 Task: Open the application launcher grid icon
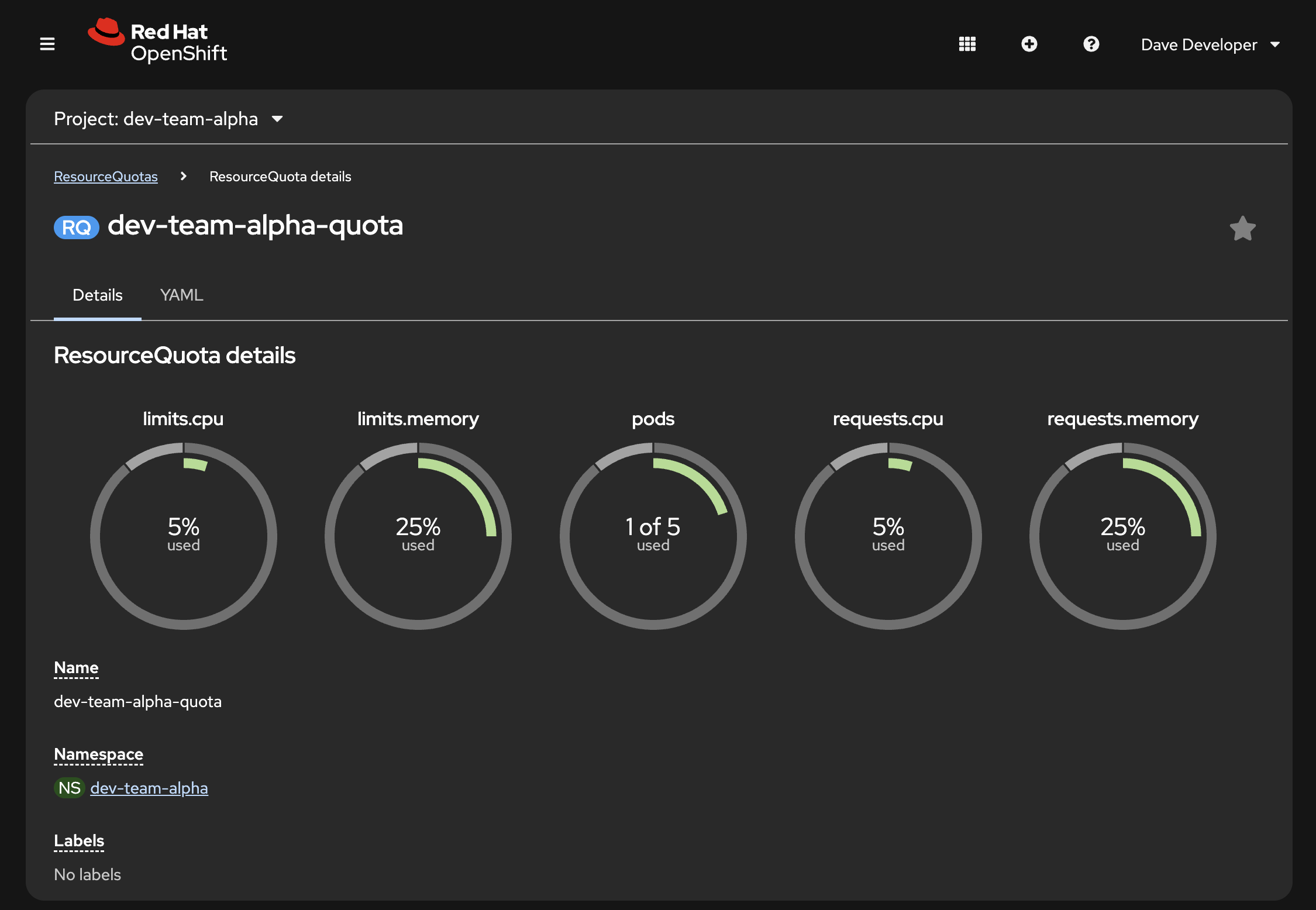coord(967,44)
